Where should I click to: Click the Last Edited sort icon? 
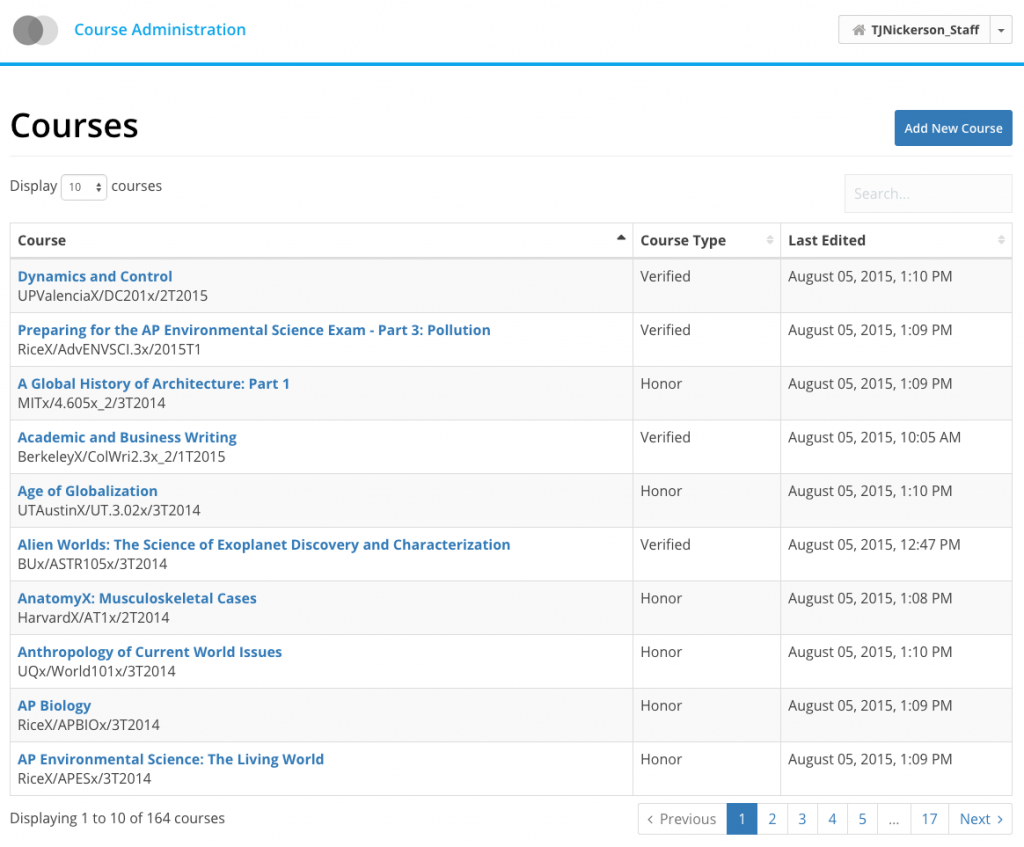click(1001, 240)
